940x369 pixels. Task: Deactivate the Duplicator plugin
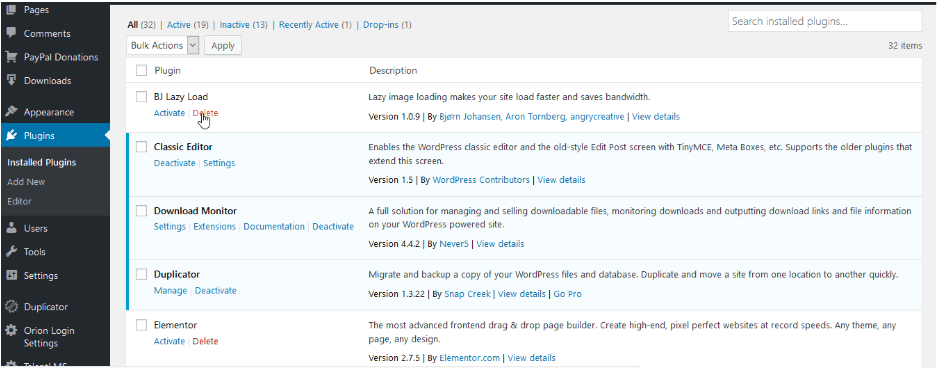click(216, 291)
